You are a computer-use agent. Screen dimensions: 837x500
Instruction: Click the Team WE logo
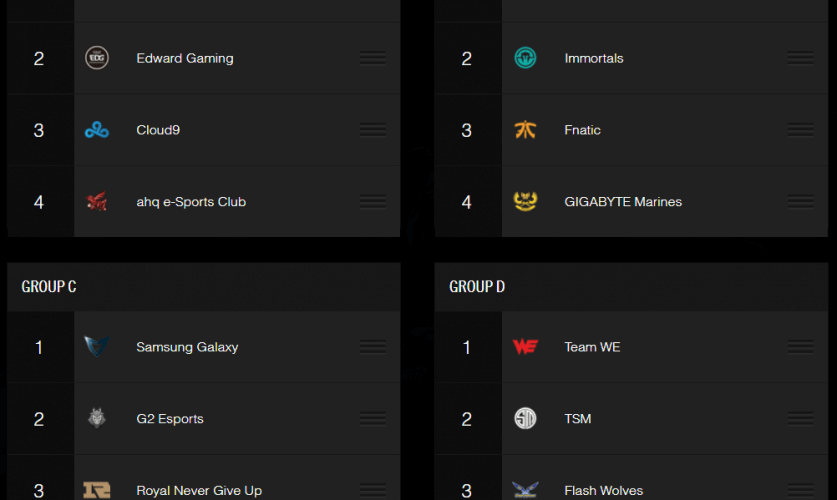[x=525, y=347]
